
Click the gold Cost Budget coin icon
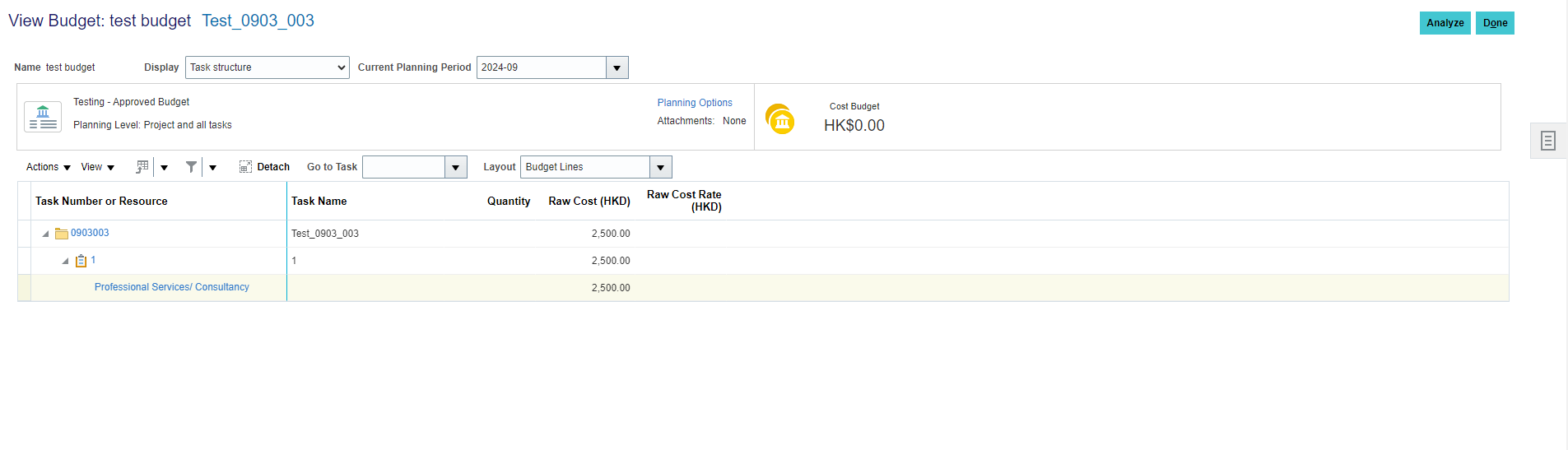pyautogui.click(x=779, y=119)
